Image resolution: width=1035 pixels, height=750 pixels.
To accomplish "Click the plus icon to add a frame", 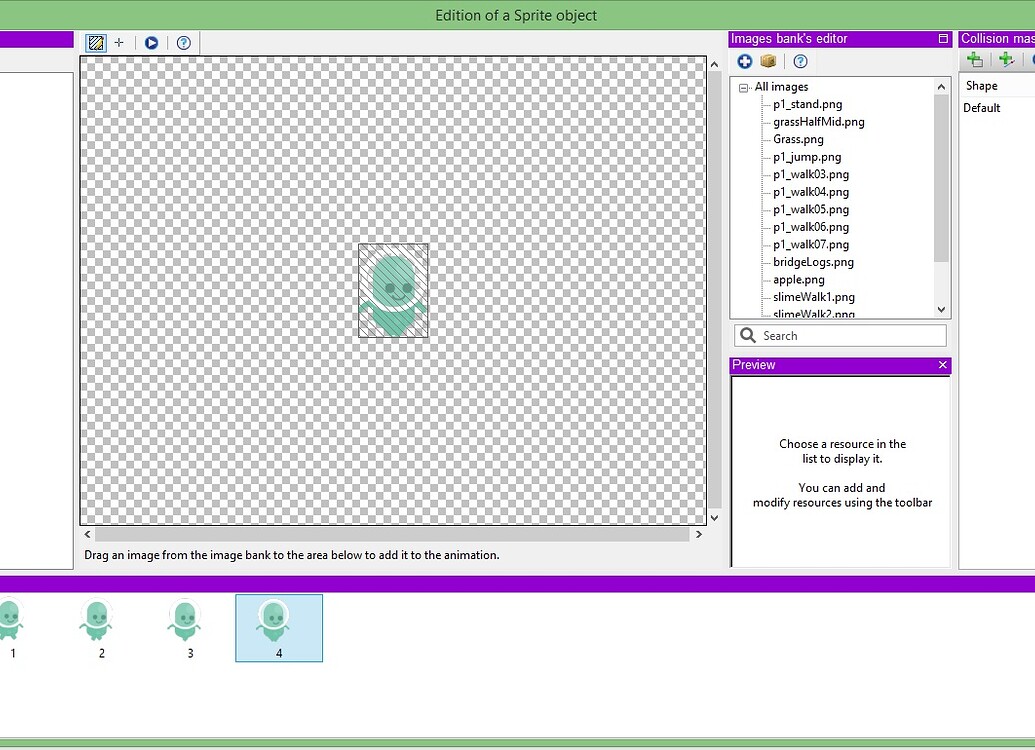I will tap(119, 43).
